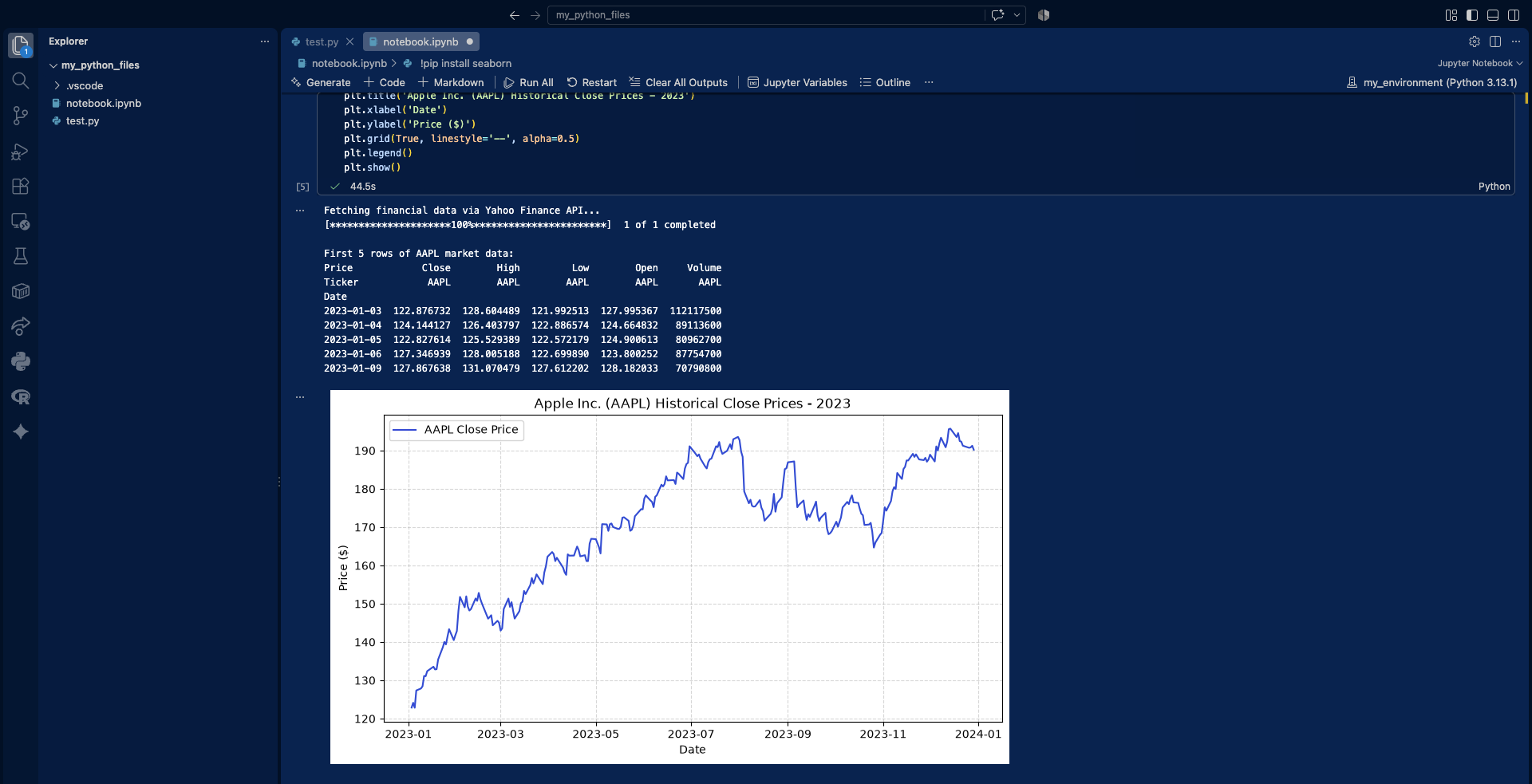Click the AAPL price chart output
Screen dimensions: 1532x784
point(669,577)
